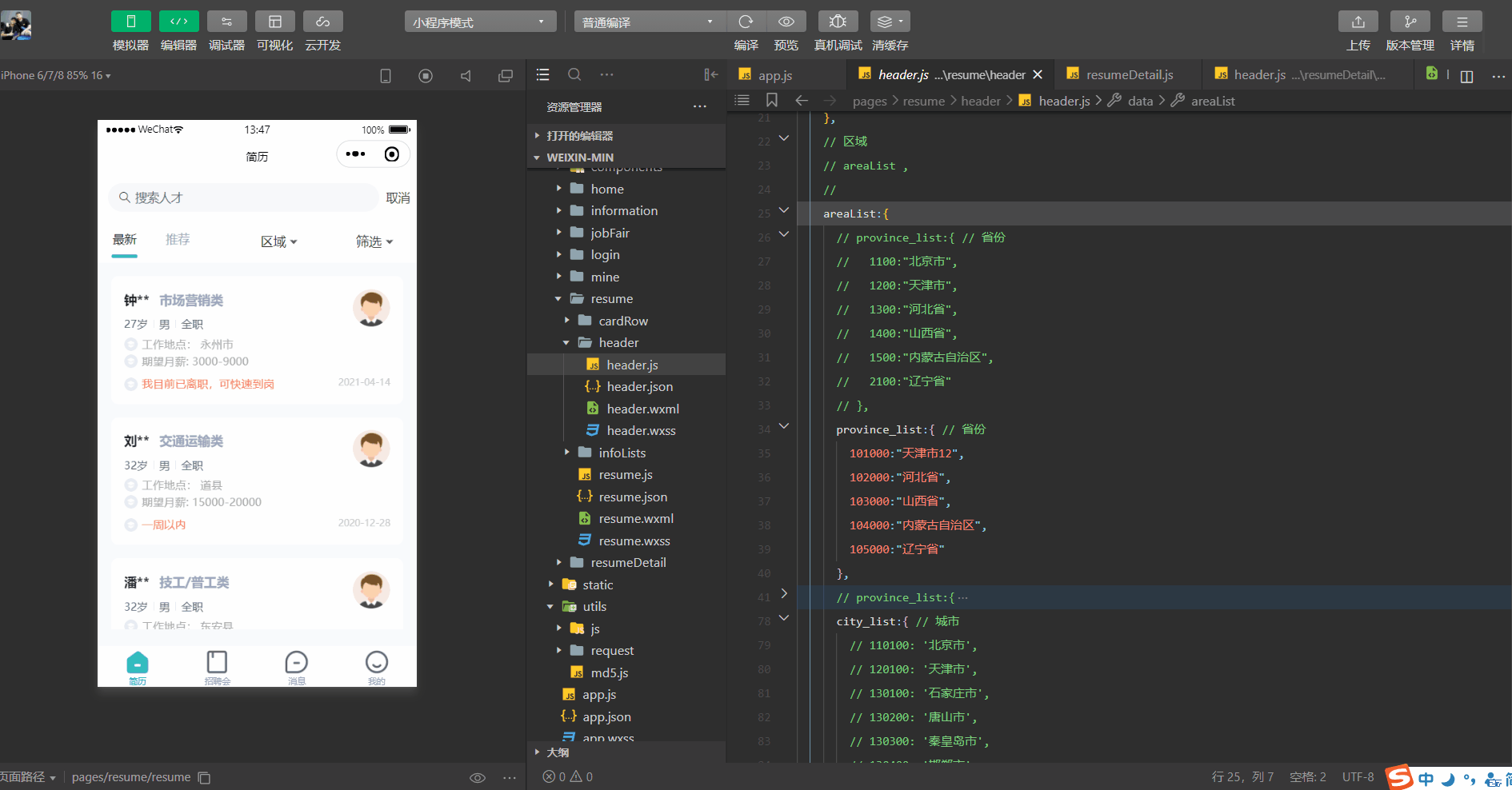Copy the page path pages/resume/resume

tap(205, 777)
